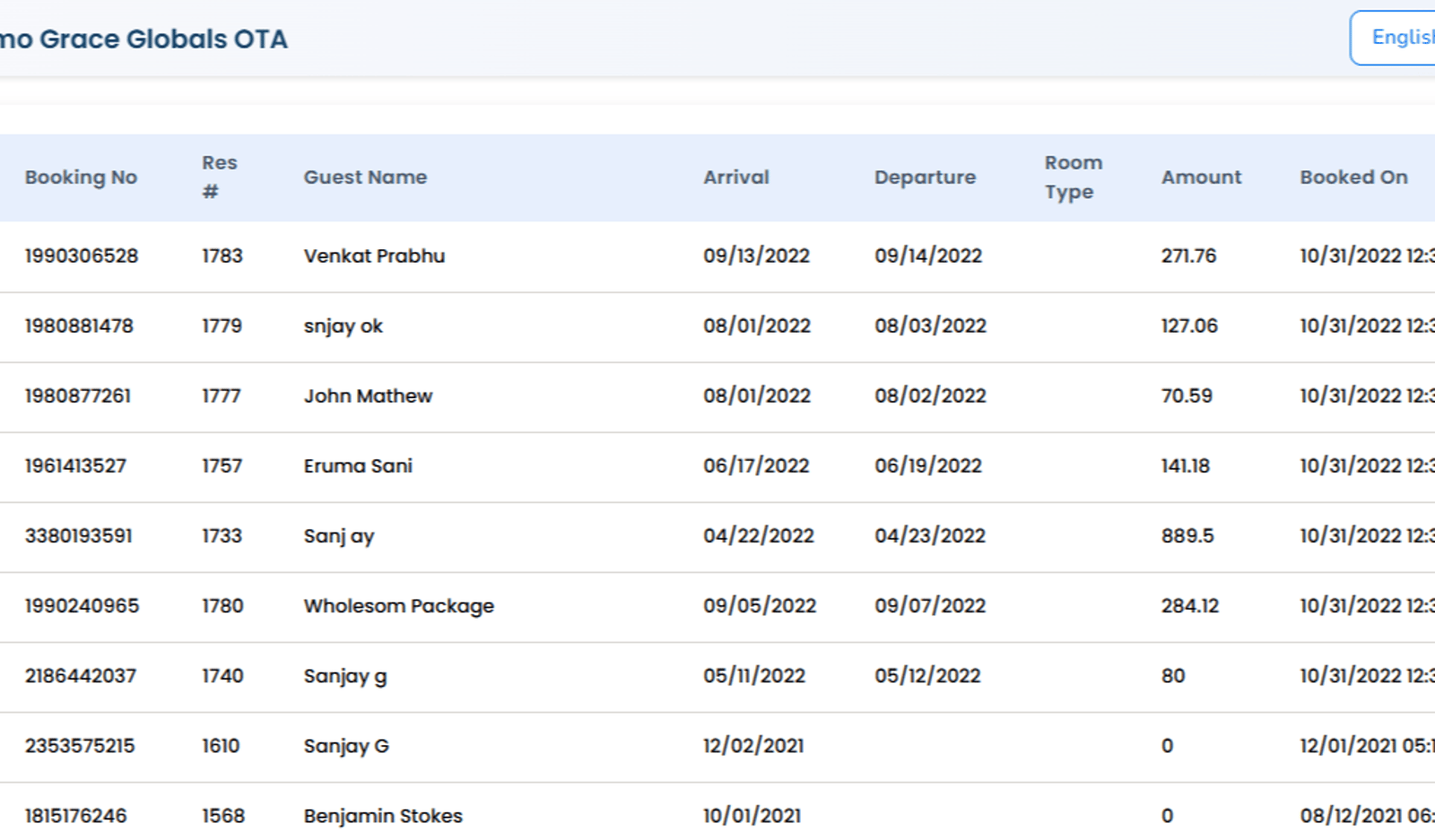Select booking number 1990306528

(x=82, y=255)
